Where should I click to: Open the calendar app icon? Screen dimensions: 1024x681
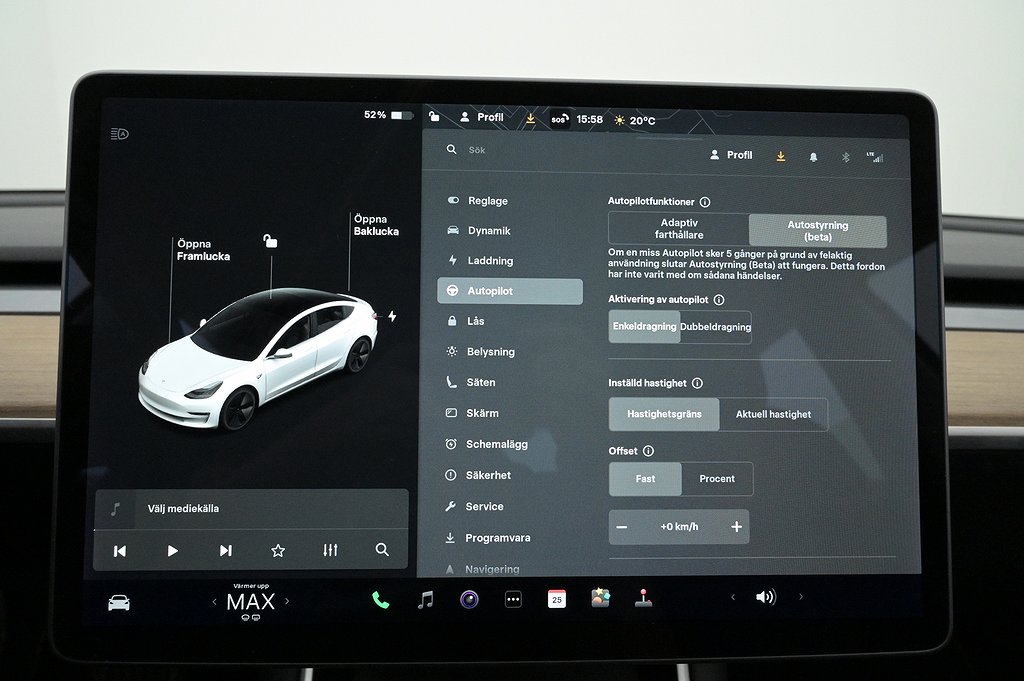click(x=556, y=599)
